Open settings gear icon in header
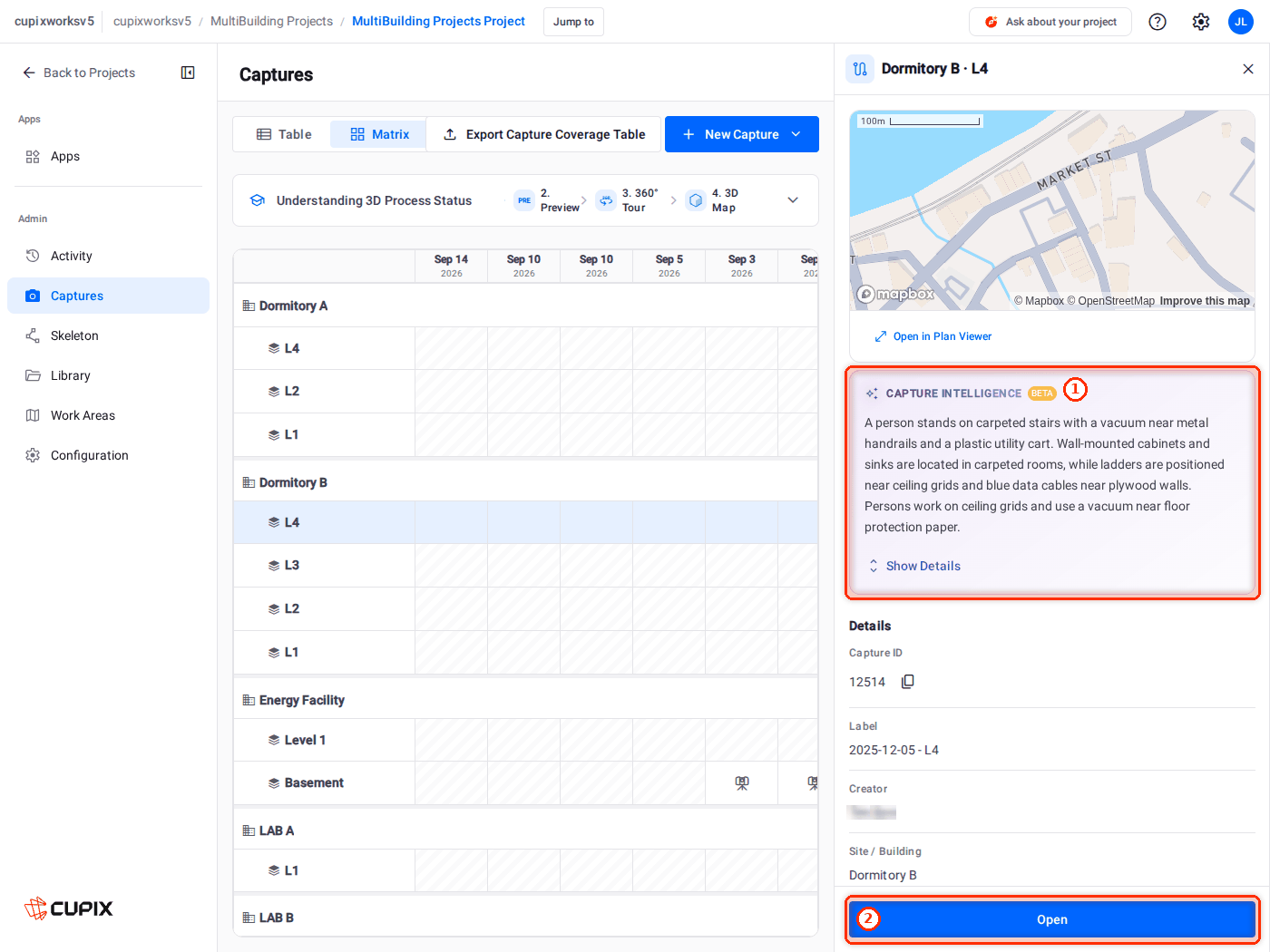1270x952 pixels. (x=1201, y=22)
